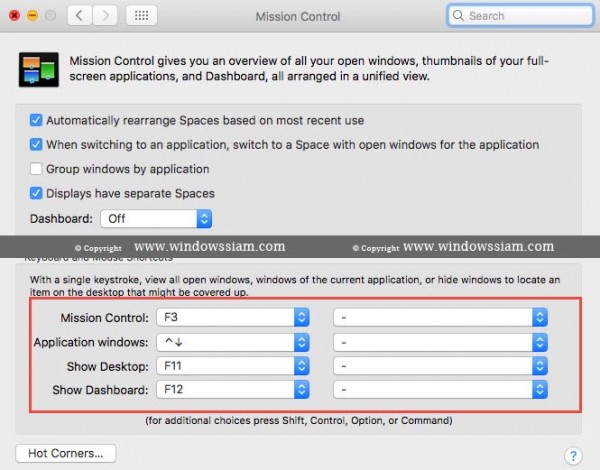Minimize the window with yellow button
The width and height of the screenshot is (600, 470).
(x=33, y=16)
